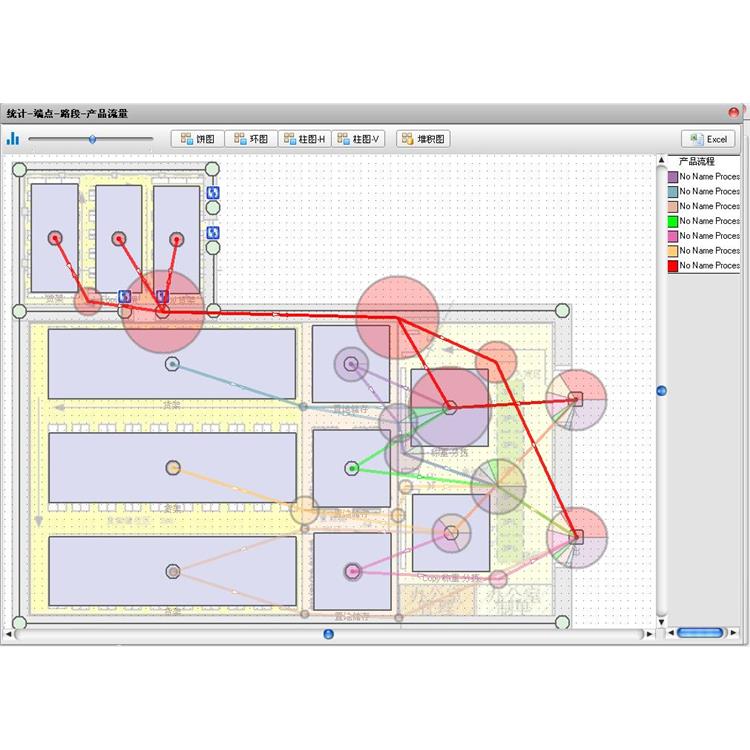750x750 pixels.
Task: Select the 柱图-V vertical bar chart
Action: click(x=358, y=139)
